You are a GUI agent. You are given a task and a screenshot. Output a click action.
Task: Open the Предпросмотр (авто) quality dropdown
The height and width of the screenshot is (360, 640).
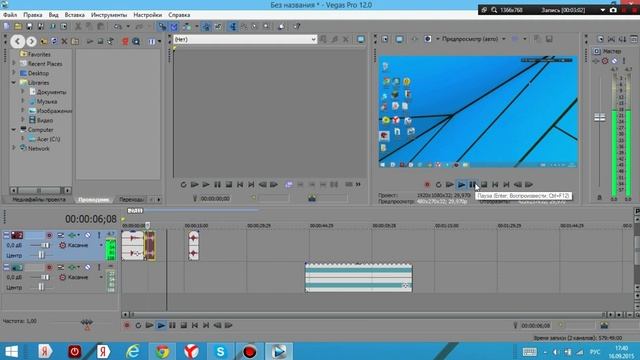tap(473, 39)
